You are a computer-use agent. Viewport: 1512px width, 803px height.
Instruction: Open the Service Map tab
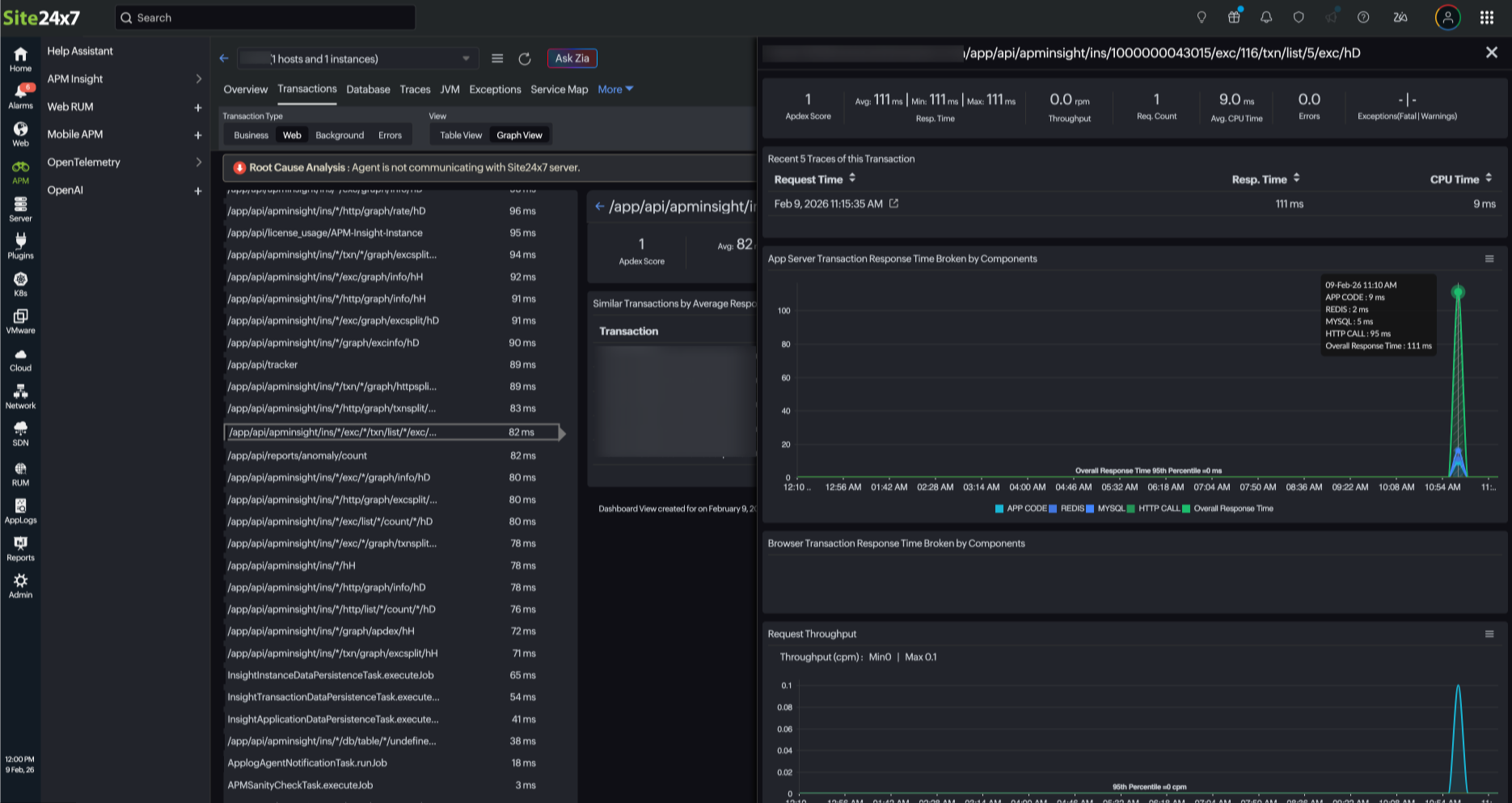click(x=559, y=89)
